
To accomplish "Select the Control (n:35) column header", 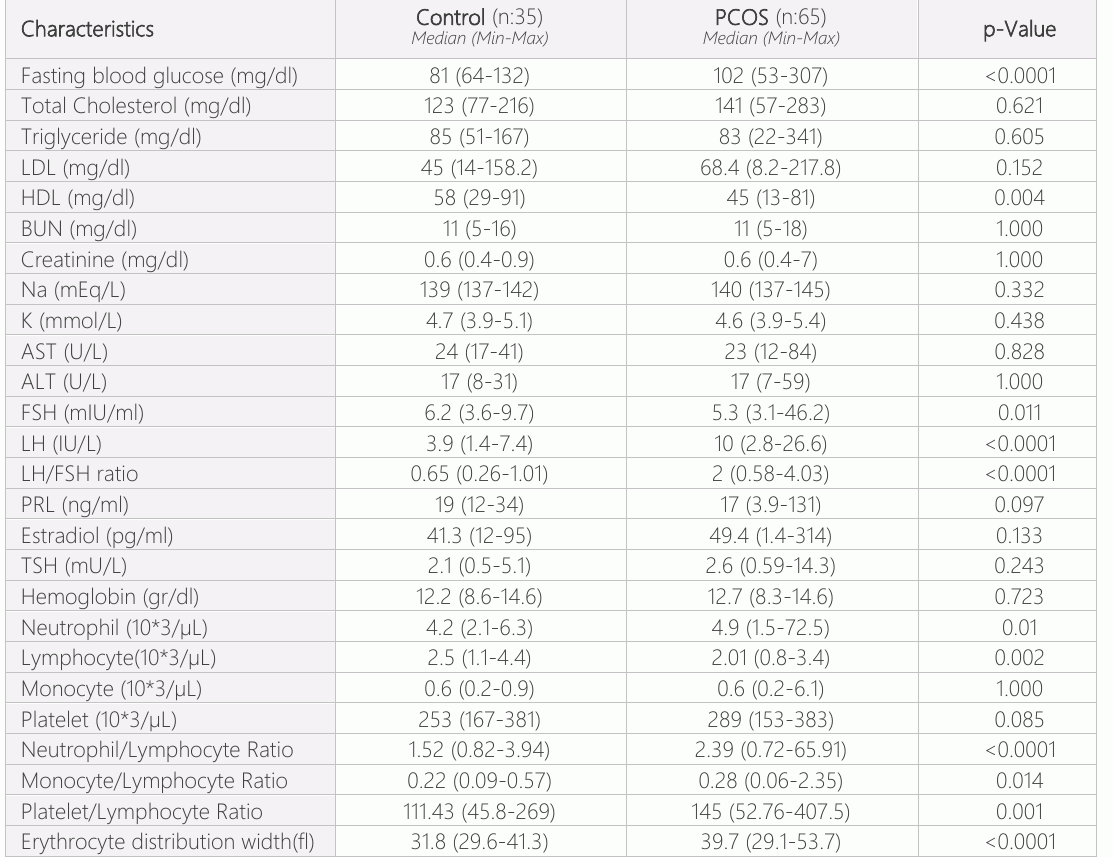I will click(480, 17).
